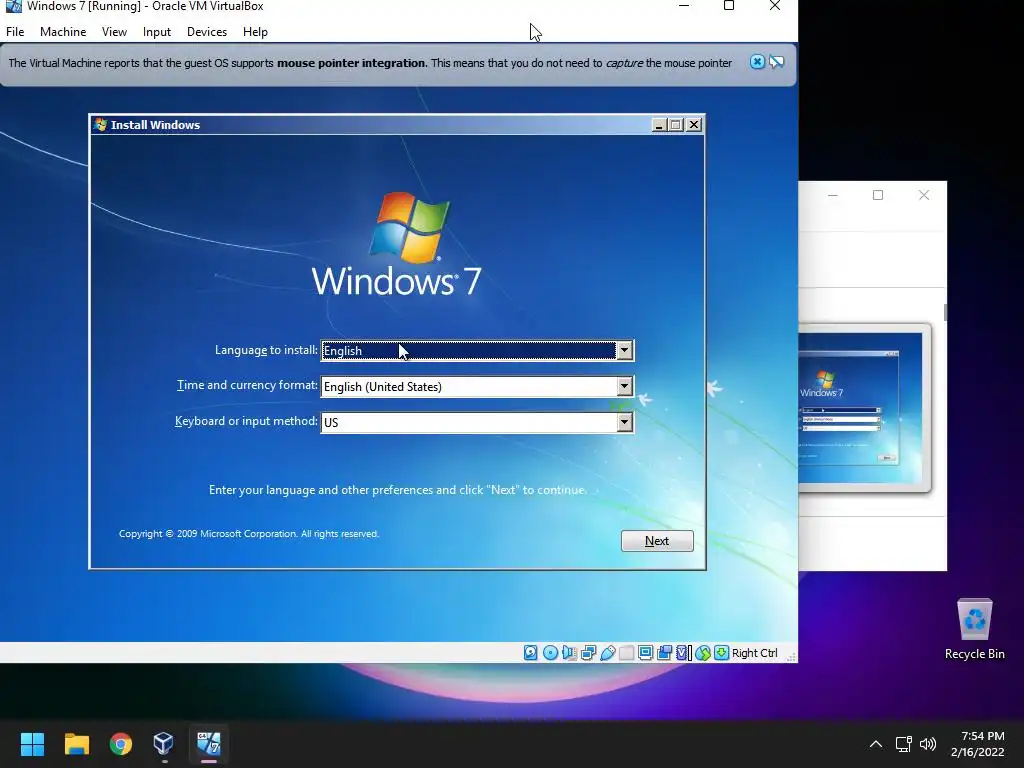
Task: Select the Recycle Bin desktop icon
Action: pos(974,629)
